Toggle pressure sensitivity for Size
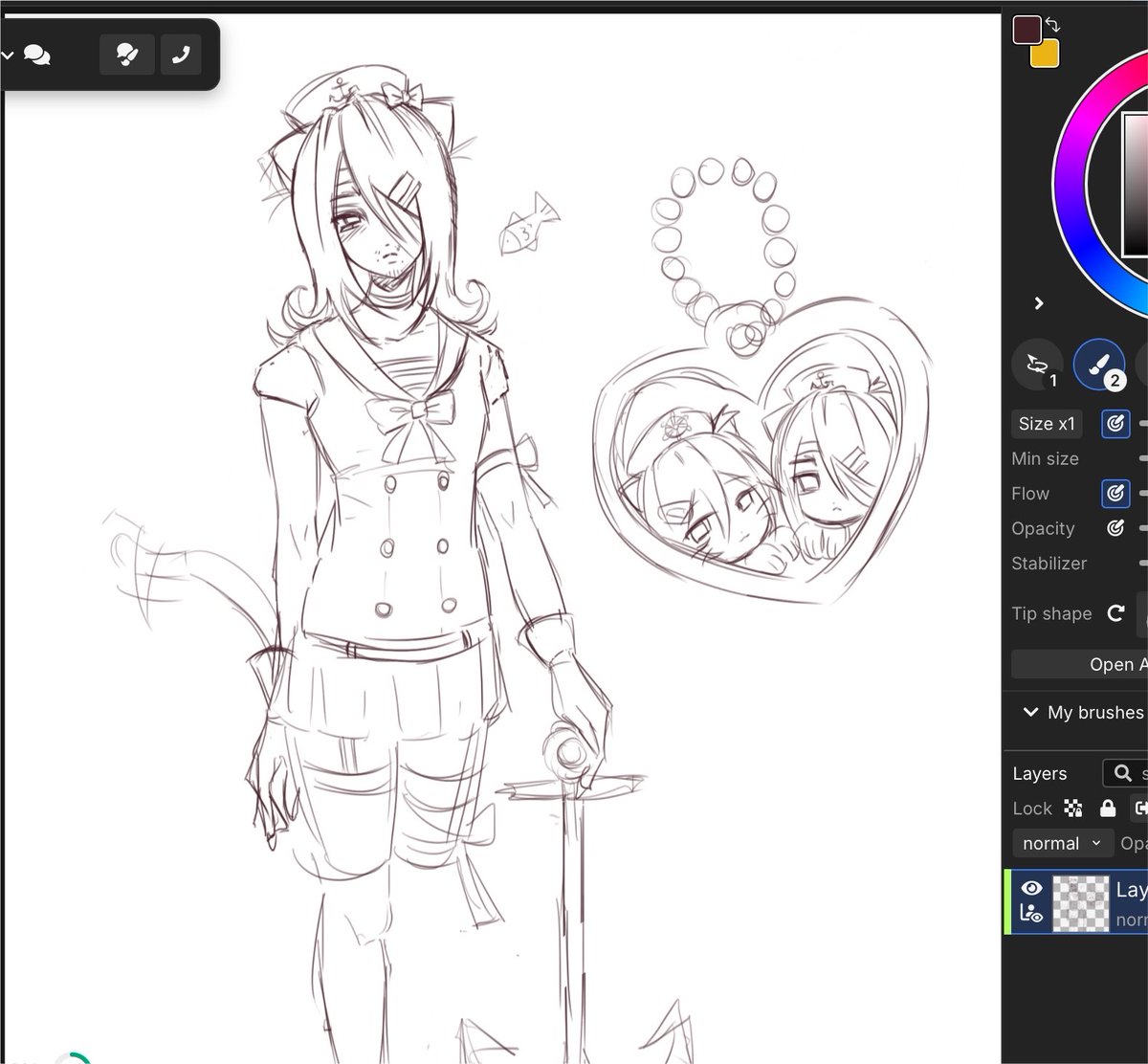The height and width of the screenshot is (1064, 1148). click(1115, 424)
